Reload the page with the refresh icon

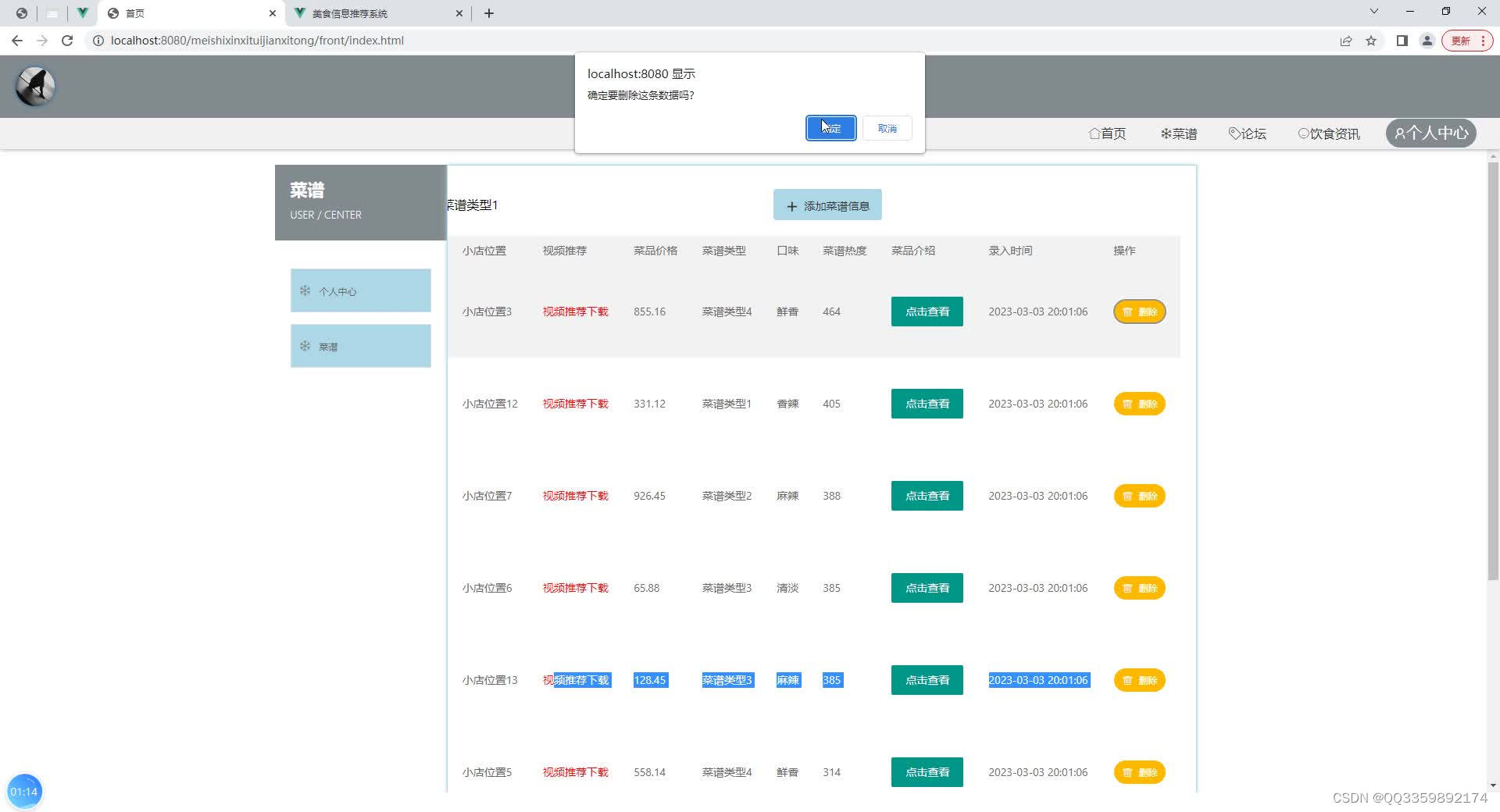click(67, 41)
